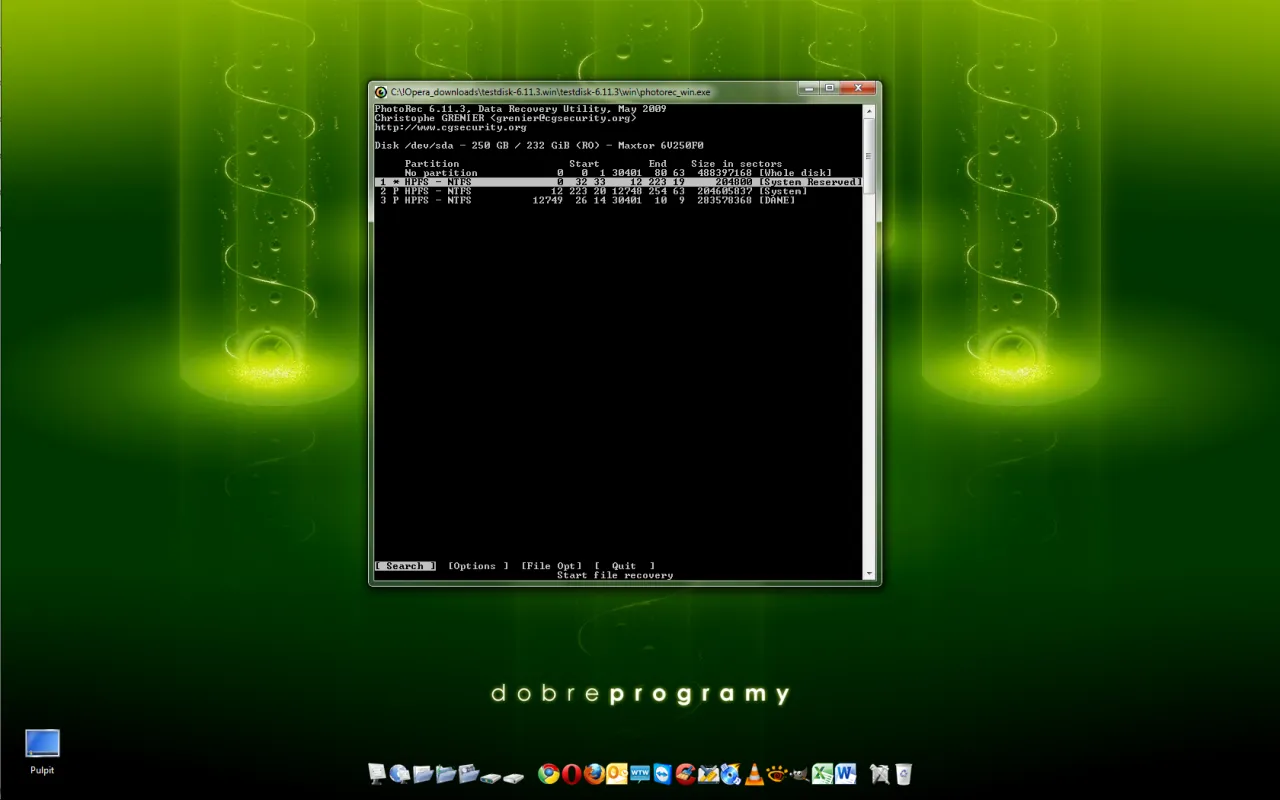Open TeamViewer from the dock

pyautogui.click(x=663, y=774)
